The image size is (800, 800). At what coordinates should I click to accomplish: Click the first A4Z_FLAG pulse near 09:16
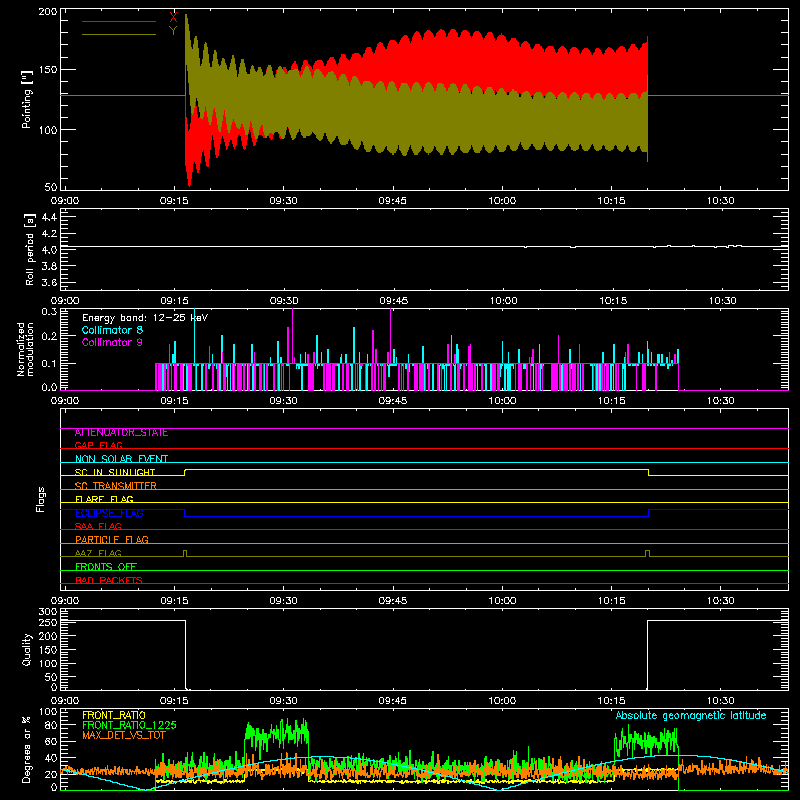coord(185,553)
